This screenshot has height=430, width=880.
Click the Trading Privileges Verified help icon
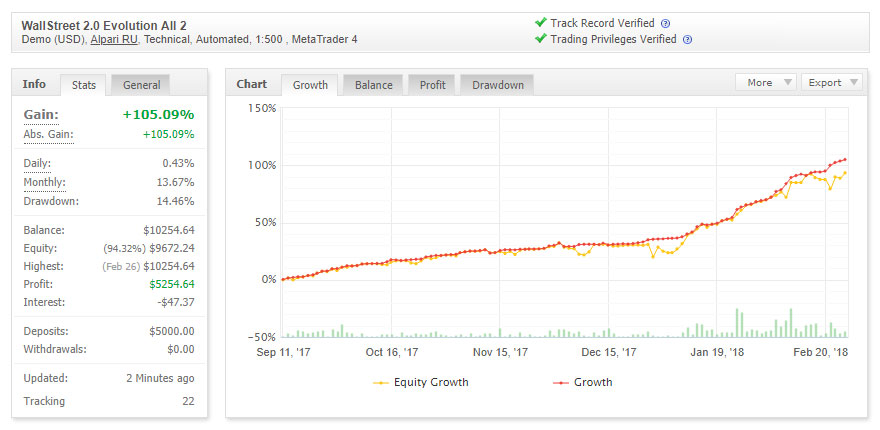[x=688, y=40]
